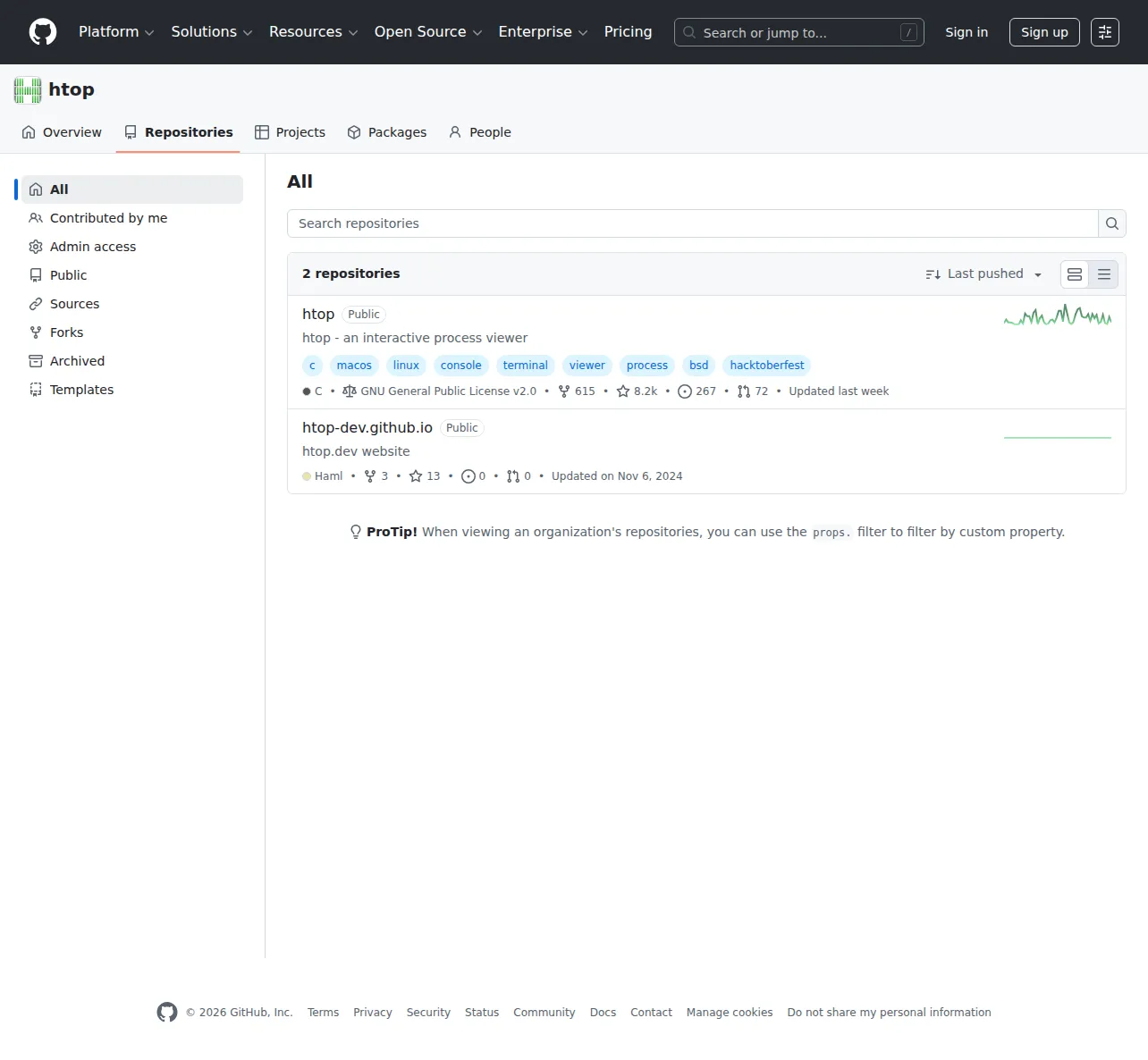Open the GitHub logo homepage link
1148x1060 pixels.
[x=43, y=32]
